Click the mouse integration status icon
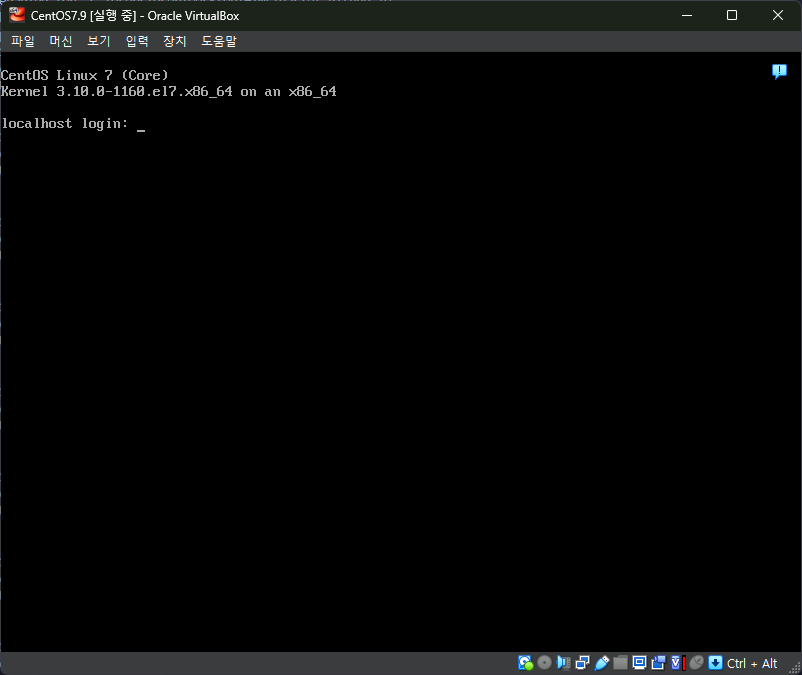This screenshot has width=802, height=675. pyautogui.click(x=697, y=663)
